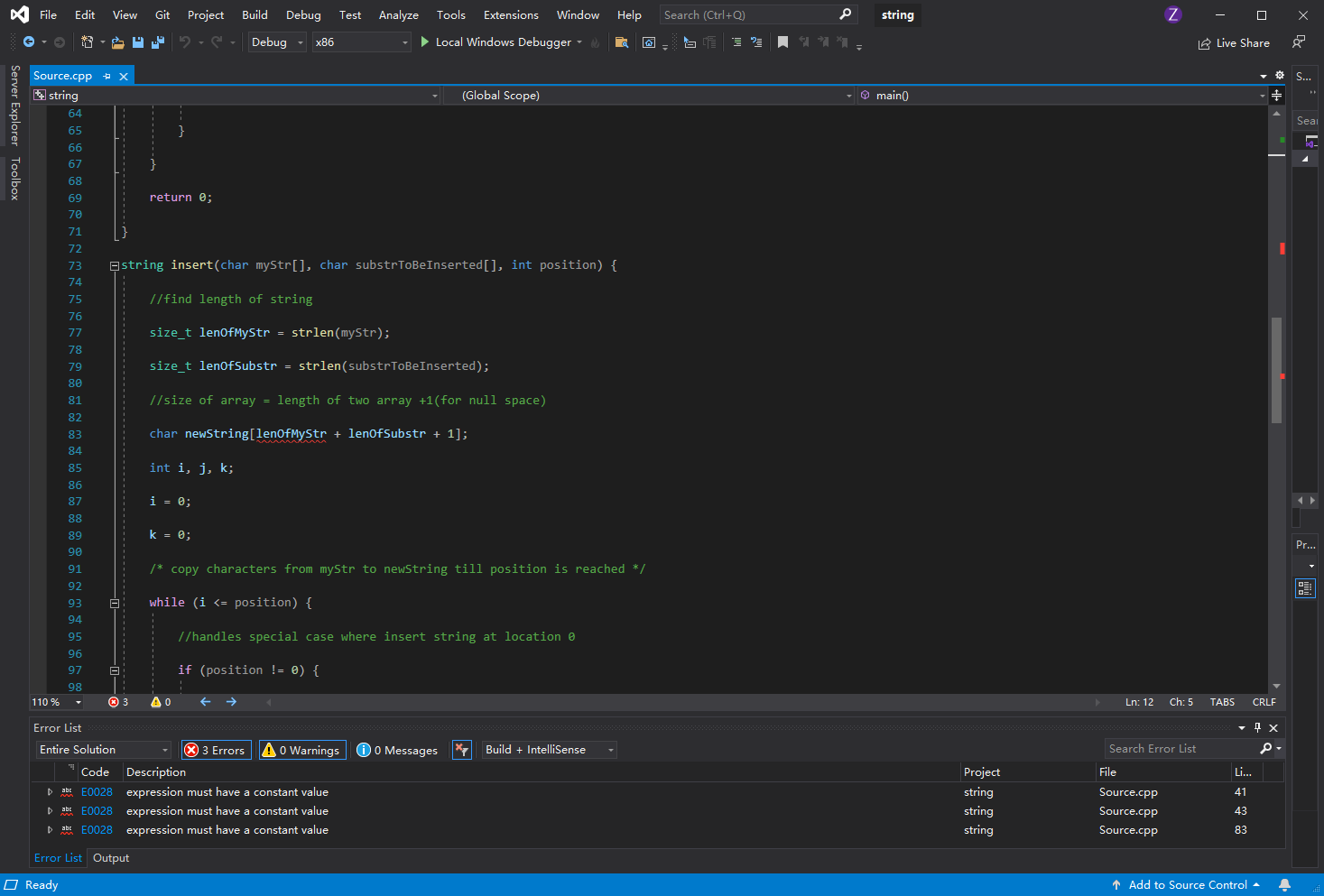Close the Error List panel
Image resolution: width=1324 pixels, height=896 pixels.
pyautogui.click(x=1273, y=728)
